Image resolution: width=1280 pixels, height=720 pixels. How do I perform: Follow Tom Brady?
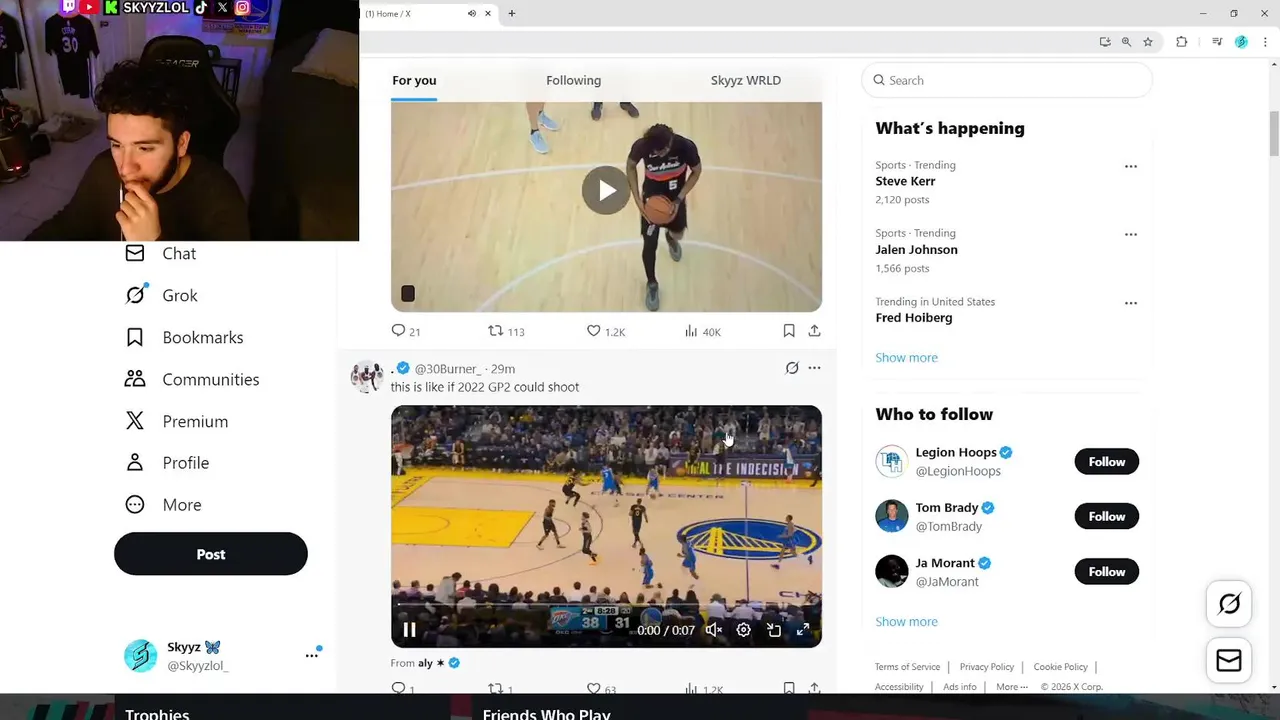coord(1106,516)
